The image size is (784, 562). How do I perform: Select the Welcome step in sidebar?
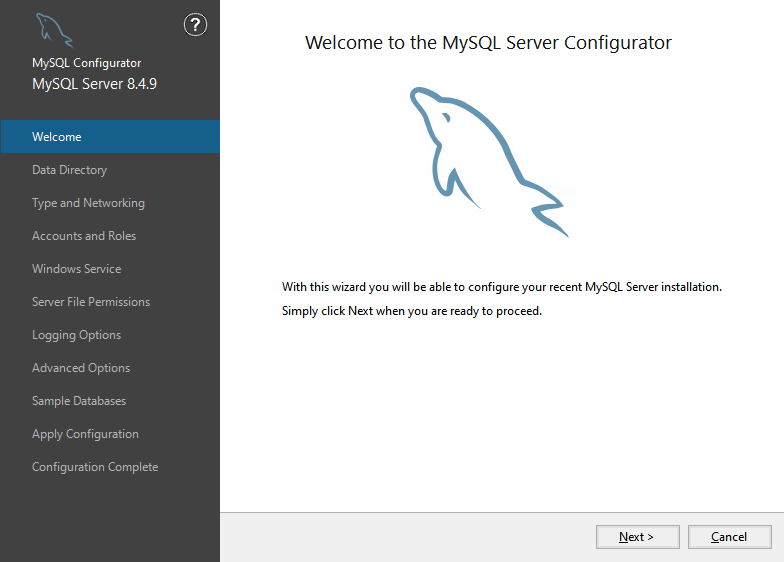click(57, 137)
